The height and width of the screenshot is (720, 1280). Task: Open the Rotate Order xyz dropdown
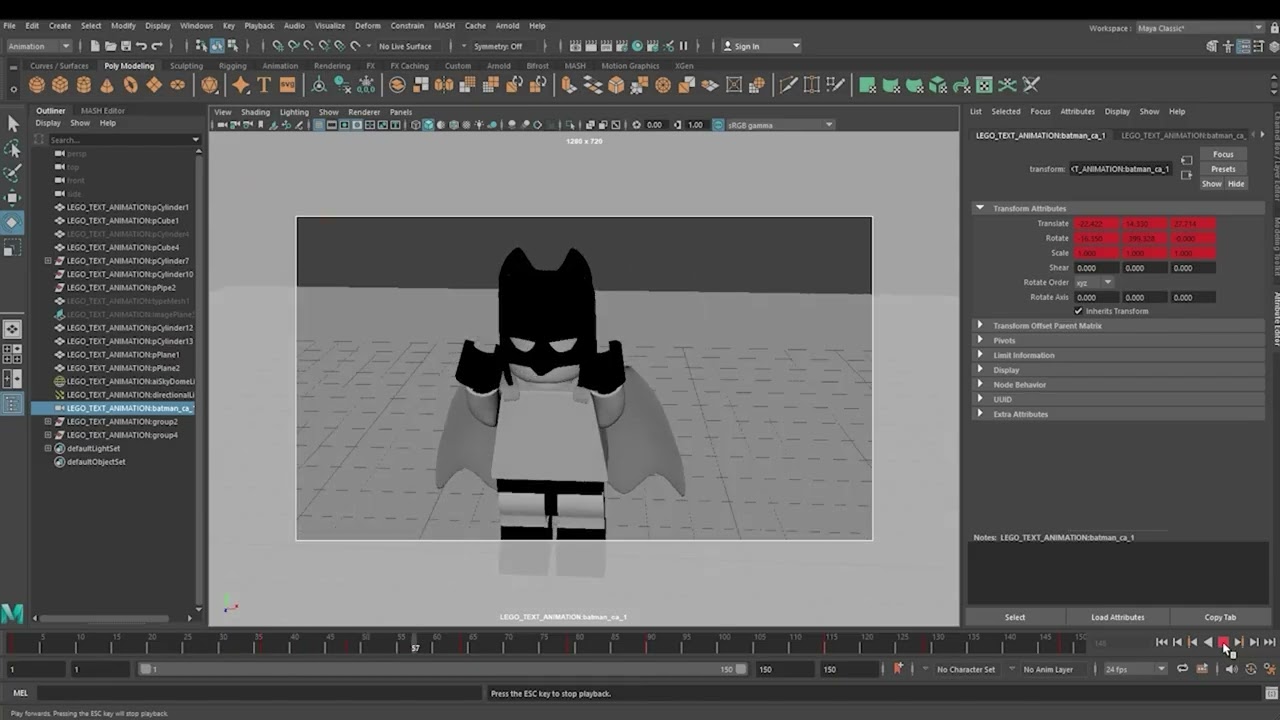(x=1093, y=283)
